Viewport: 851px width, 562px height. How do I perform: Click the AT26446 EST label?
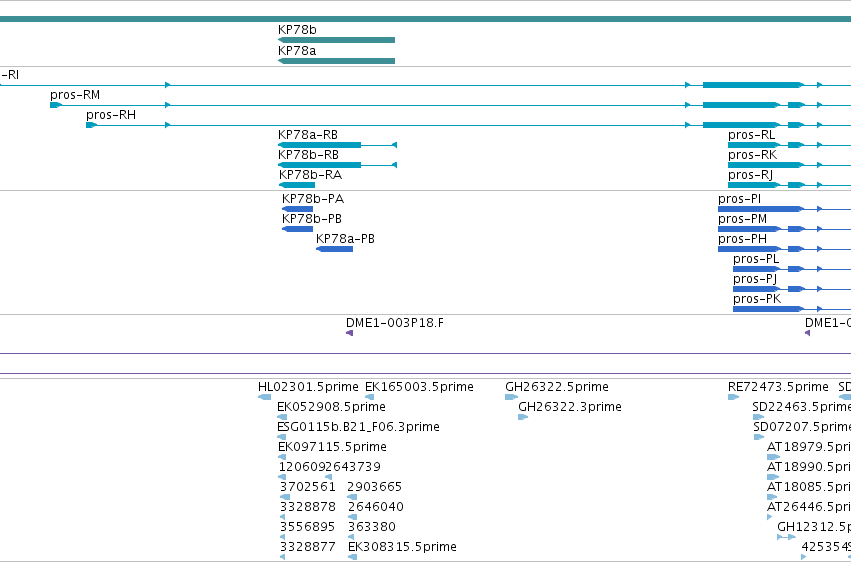[x=809, y=507]
